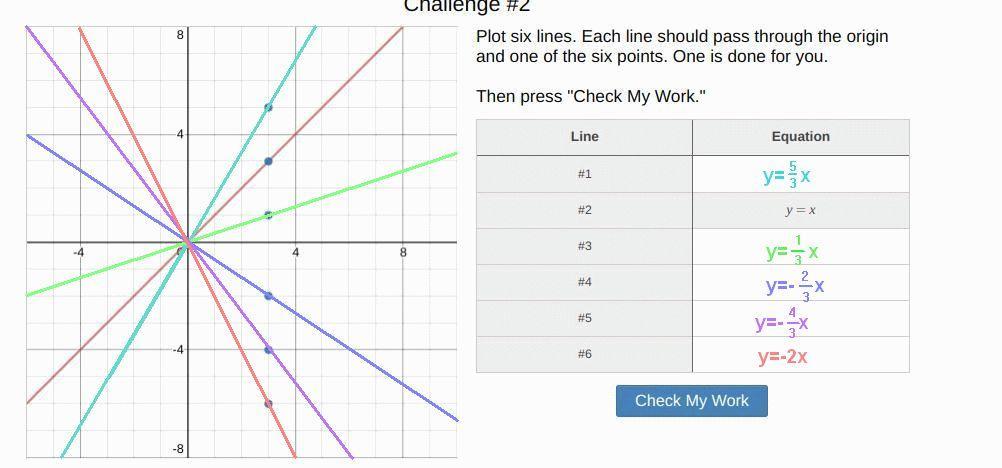Click the point at (3, -4) on the purple line
Viewport: 1002px width, 468px height.
pos(268,350)
